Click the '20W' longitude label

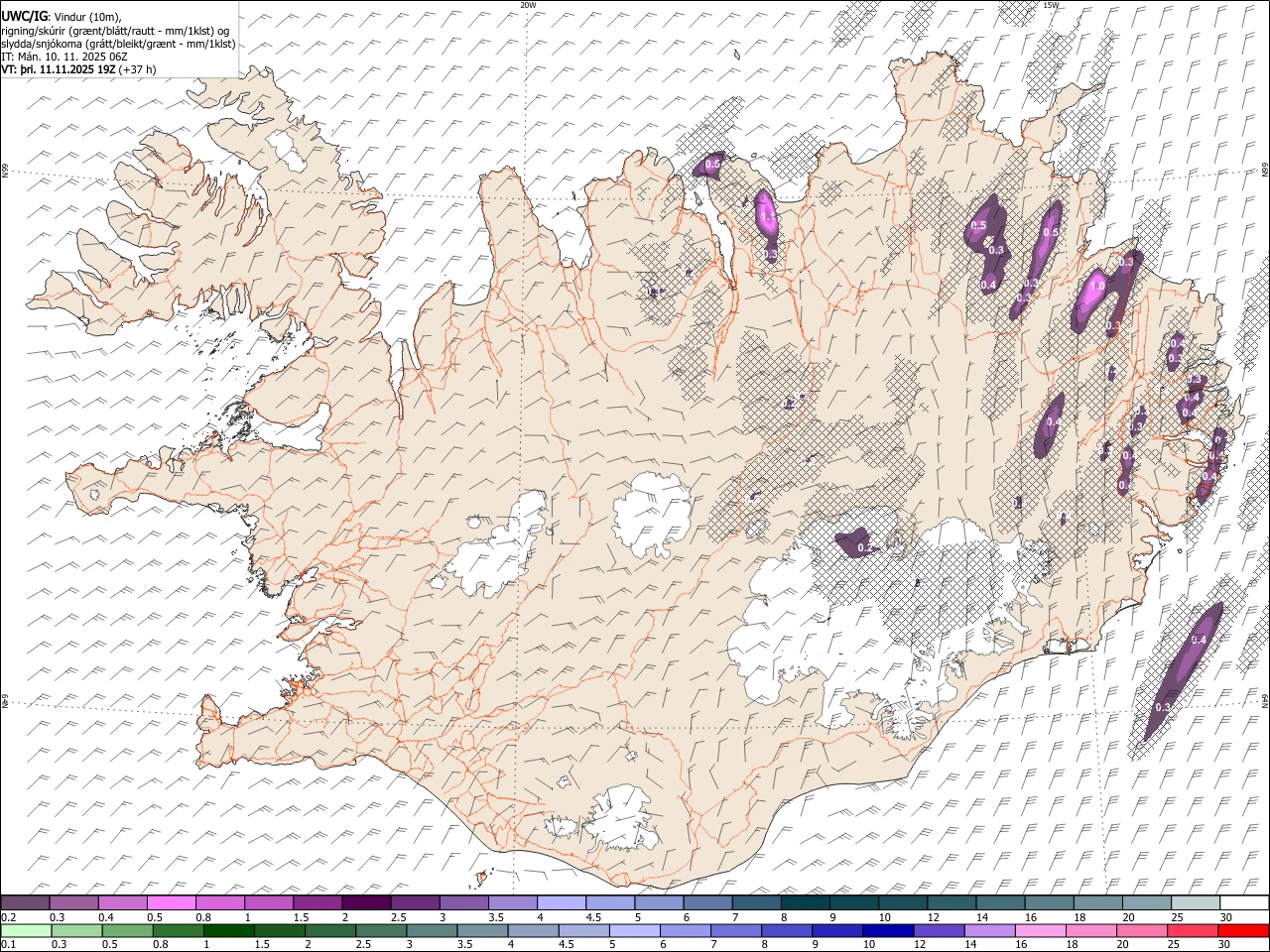[x=528, y=5]
